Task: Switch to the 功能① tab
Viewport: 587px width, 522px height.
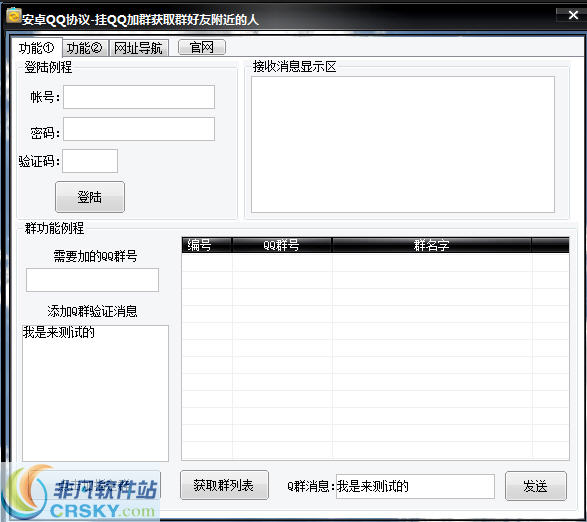Action: pyautogui.click(x=37, y=48)
